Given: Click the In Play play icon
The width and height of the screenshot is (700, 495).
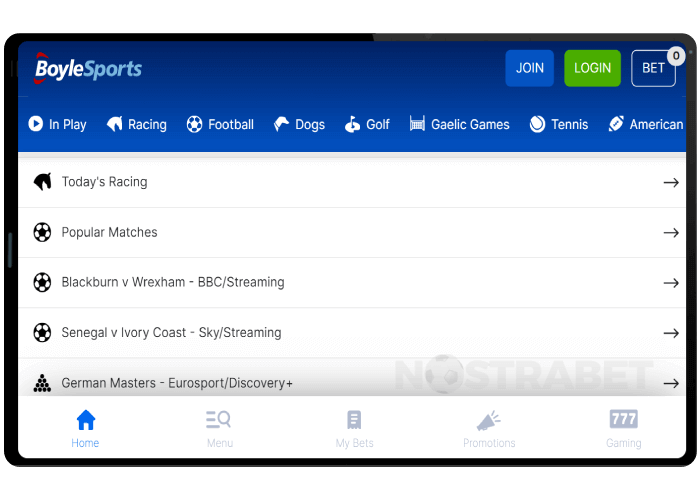Looking at the screenshot, I should (x=36, y=124).
